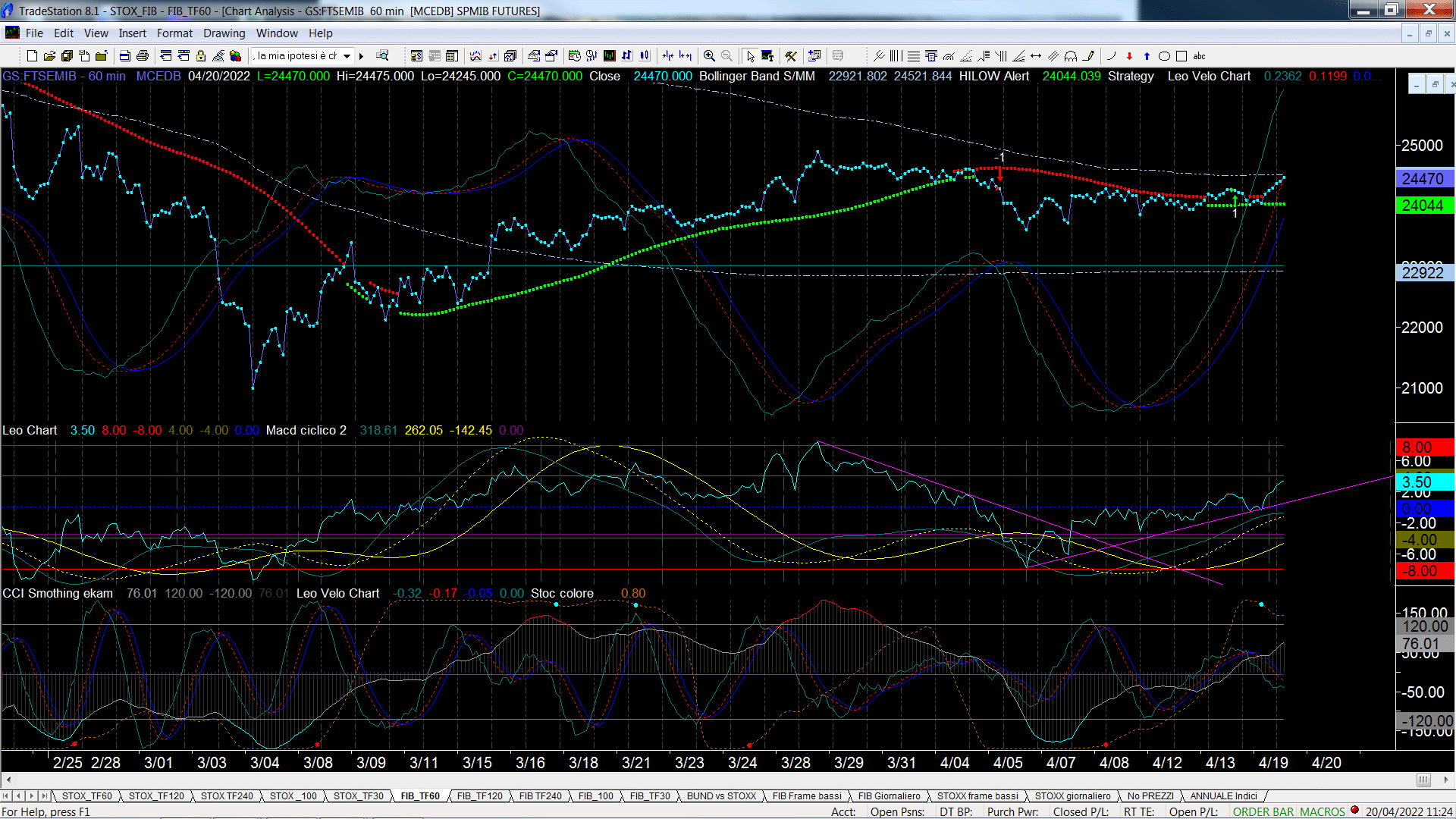Click the MACROS status indicator
This screenshot has width=1456, height=819.
[x=1322, y=811]
